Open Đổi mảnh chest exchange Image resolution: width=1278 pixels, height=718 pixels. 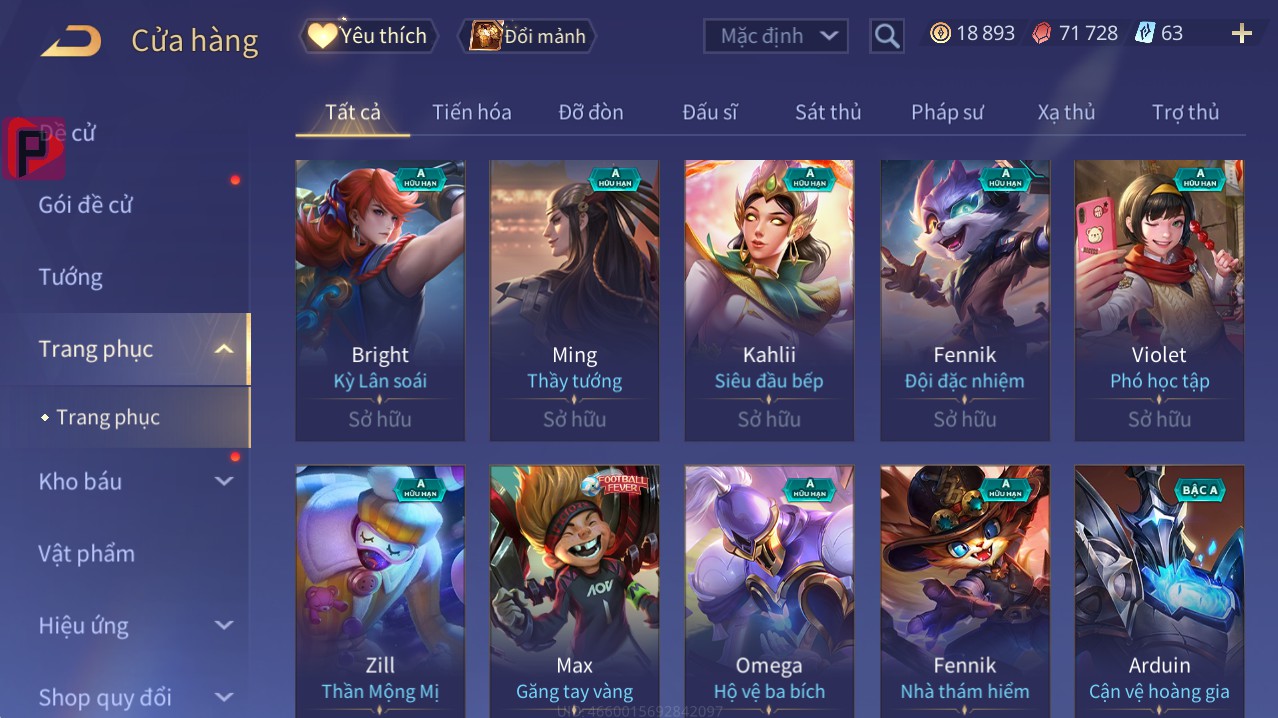point(527,36)
